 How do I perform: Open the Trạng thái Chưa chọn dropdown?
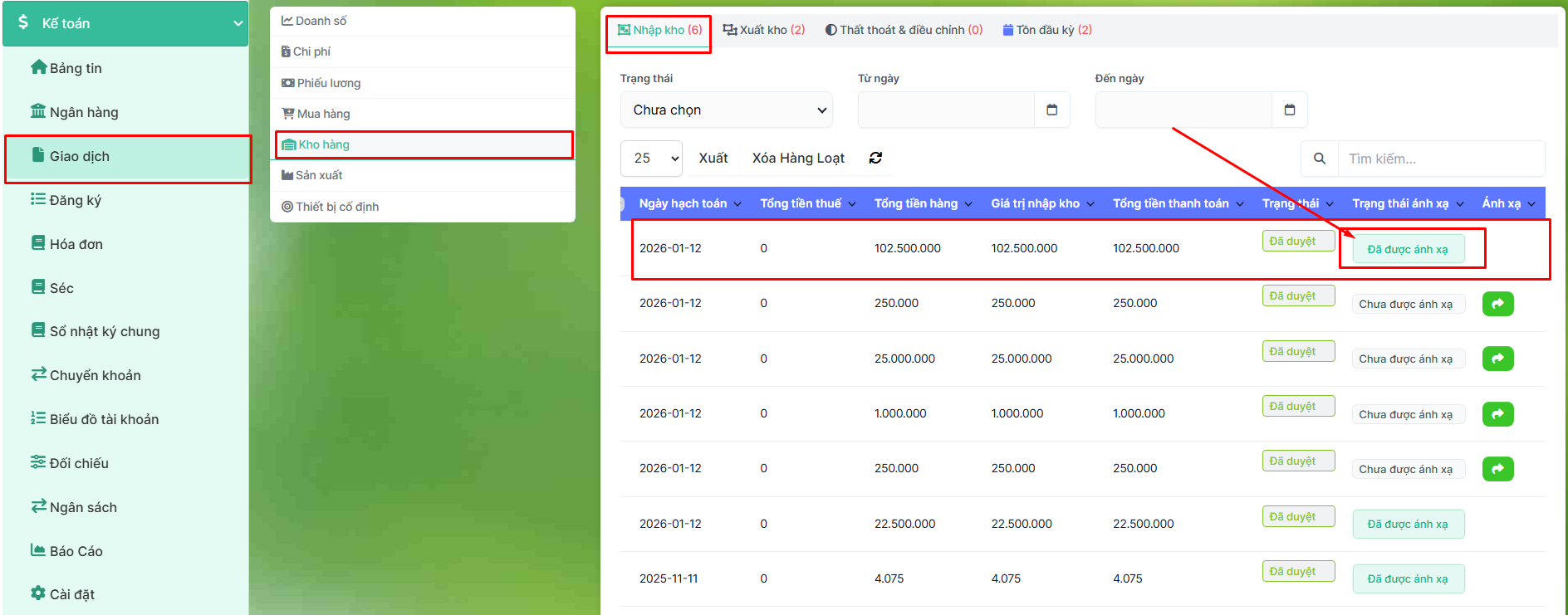[x=727, y=110]
